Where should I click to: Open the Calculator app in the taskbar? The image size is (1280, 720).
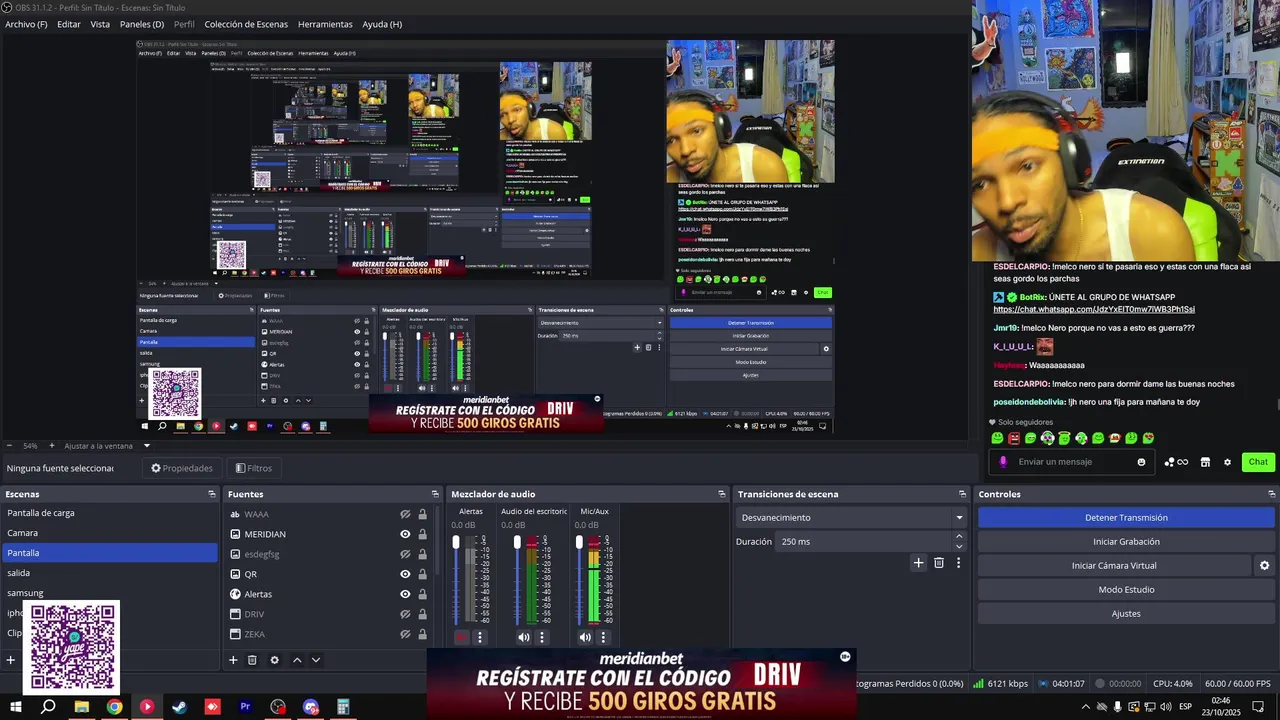click(343, 707)
